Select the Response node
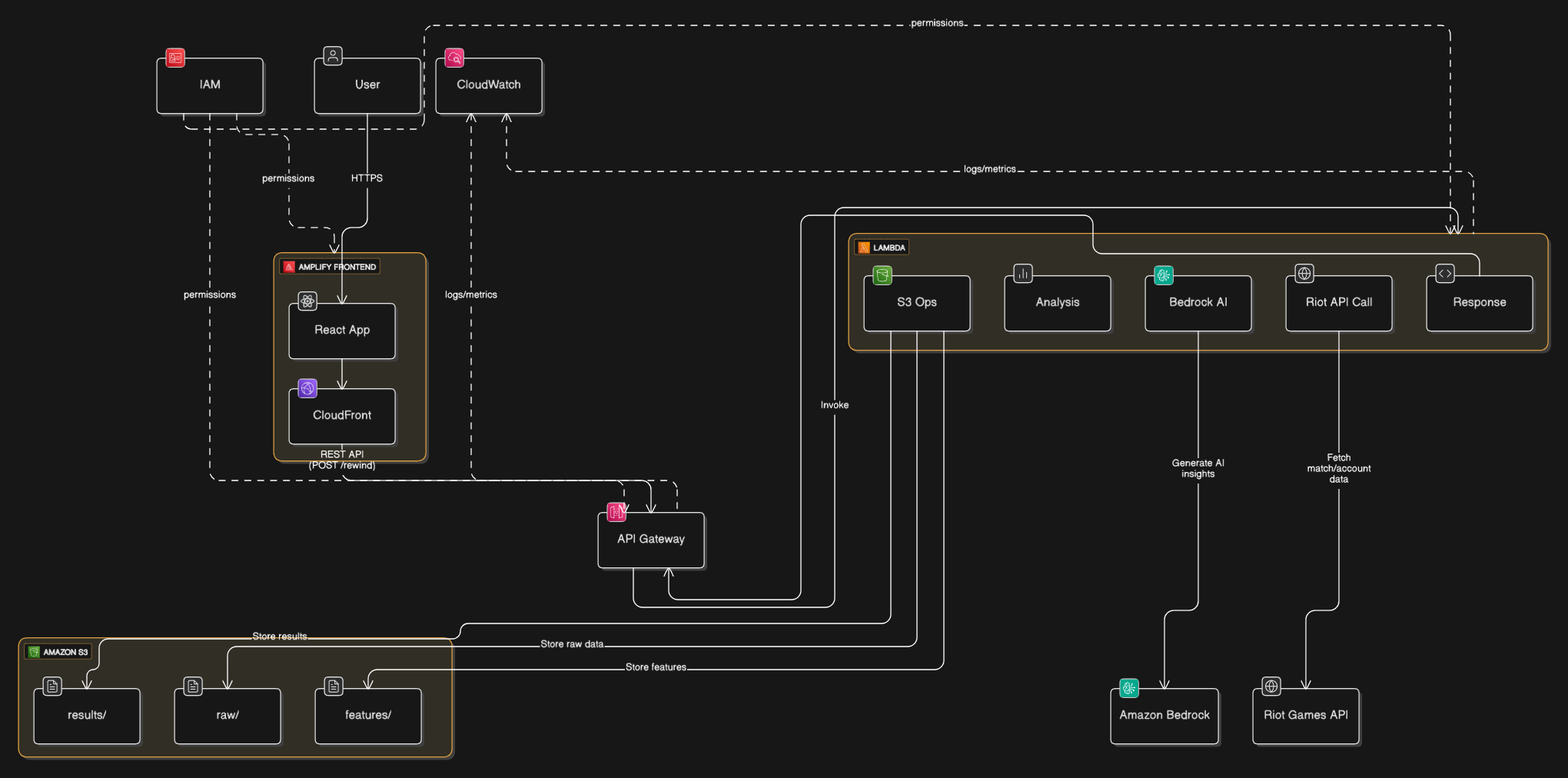 coord(1480,303)
